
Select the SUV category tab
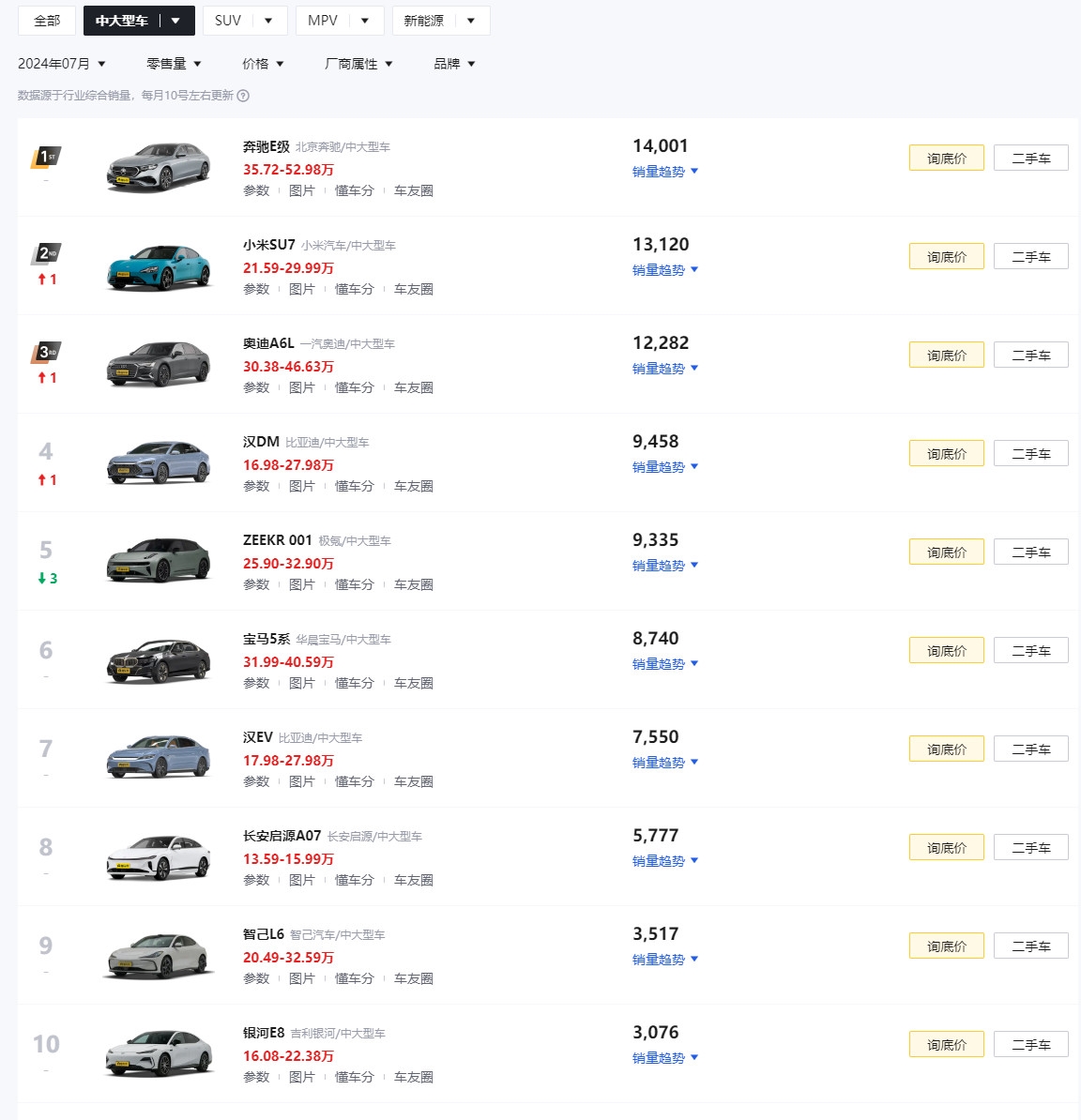point(245,21)
